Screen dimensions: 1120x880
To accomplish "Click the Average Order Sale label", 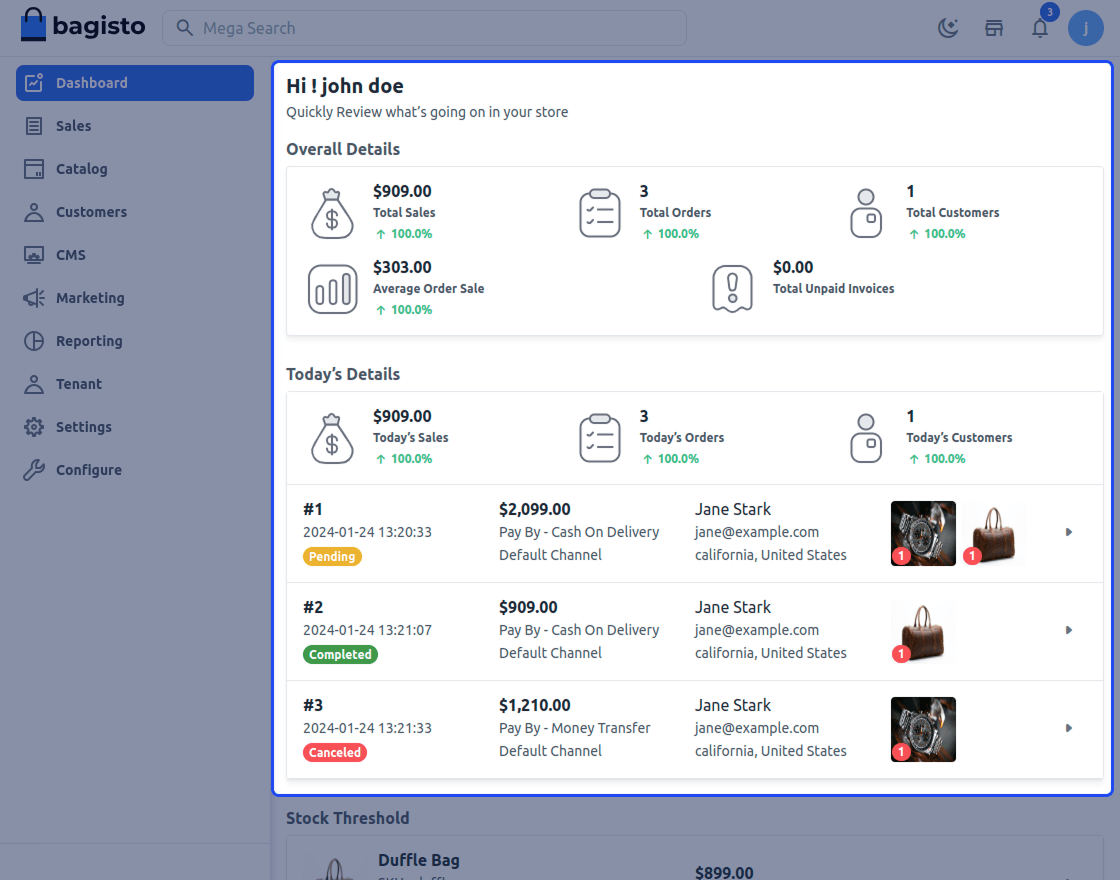I will point(429,289).
